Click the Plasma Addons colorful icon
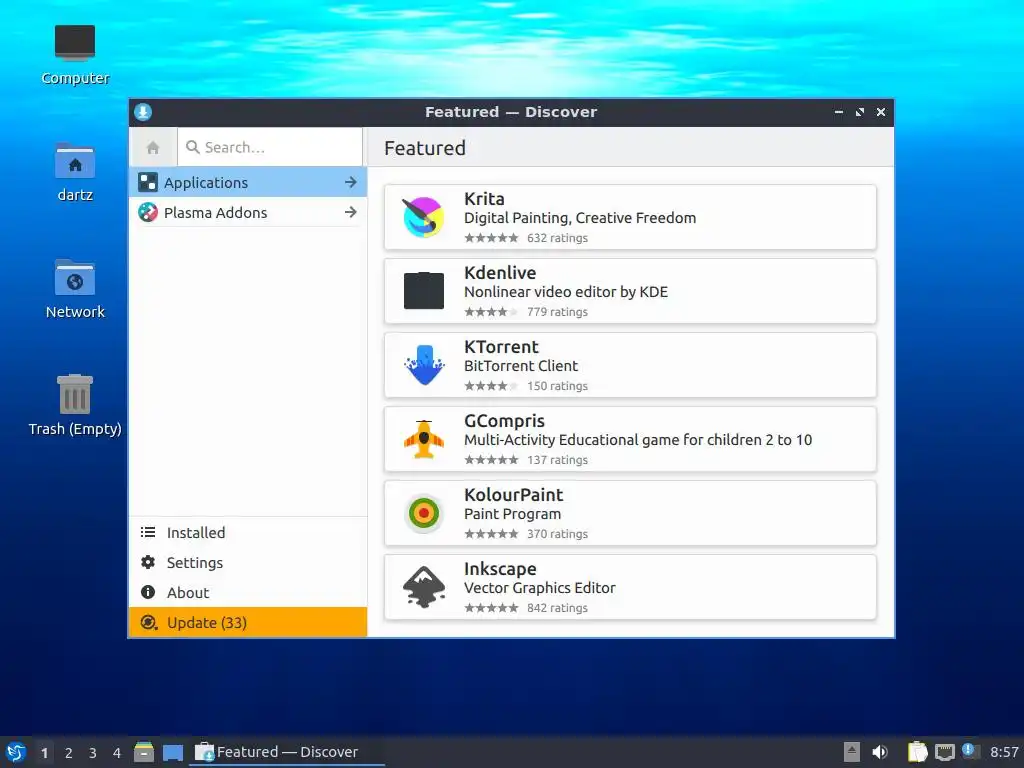Screen dimensions: 1024x768 148,212
